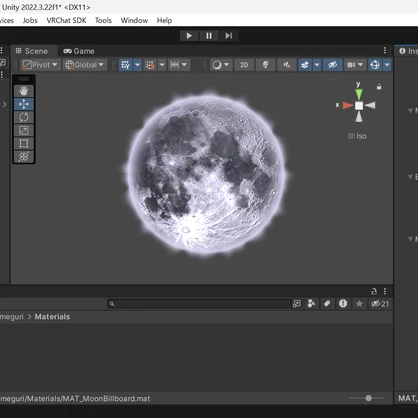
Task: Click the red X axis cone
Action: click(348, 105)
